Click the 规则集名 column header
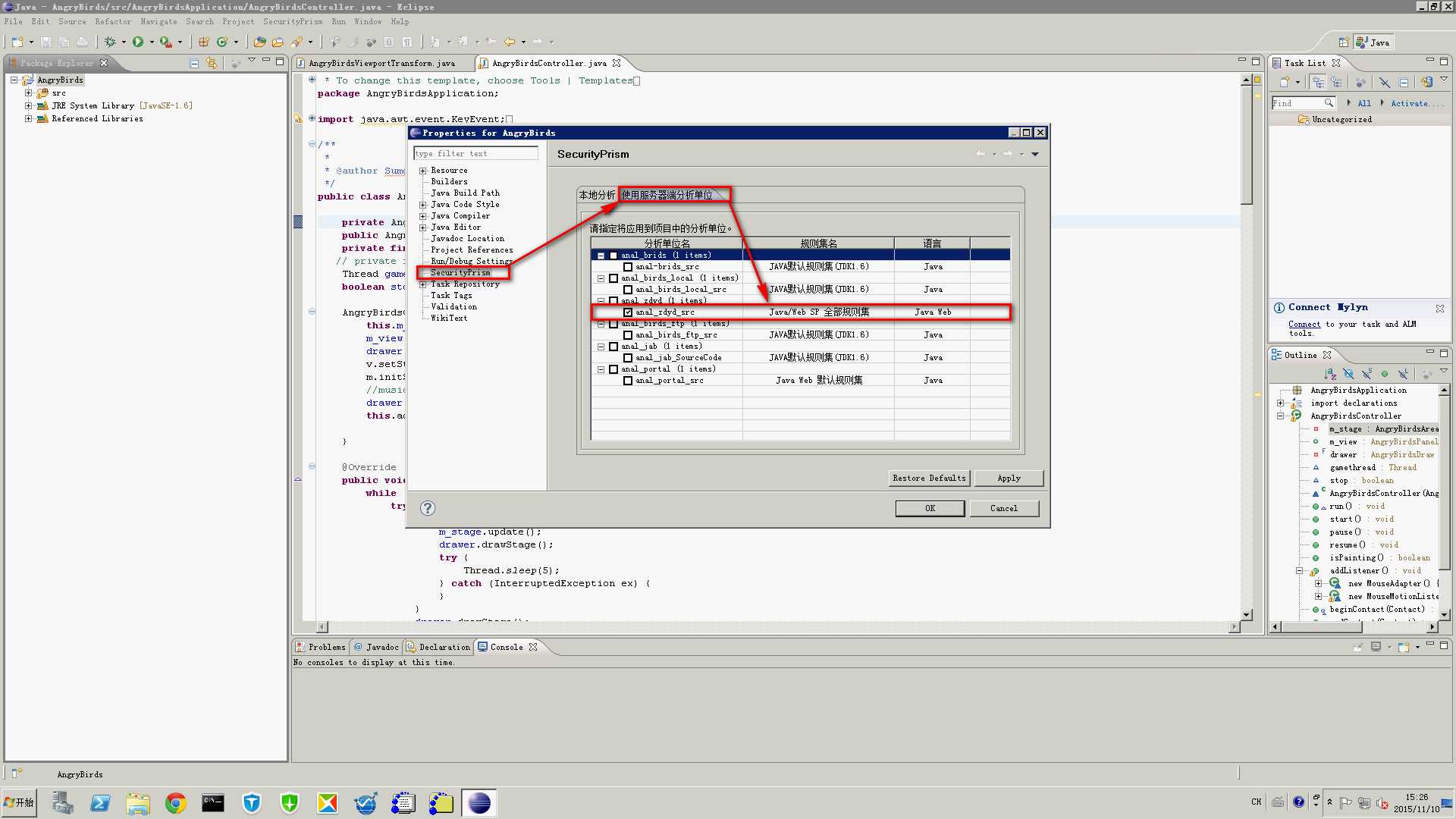Viewport: 1456px width, 819px height. pos(818,243)
